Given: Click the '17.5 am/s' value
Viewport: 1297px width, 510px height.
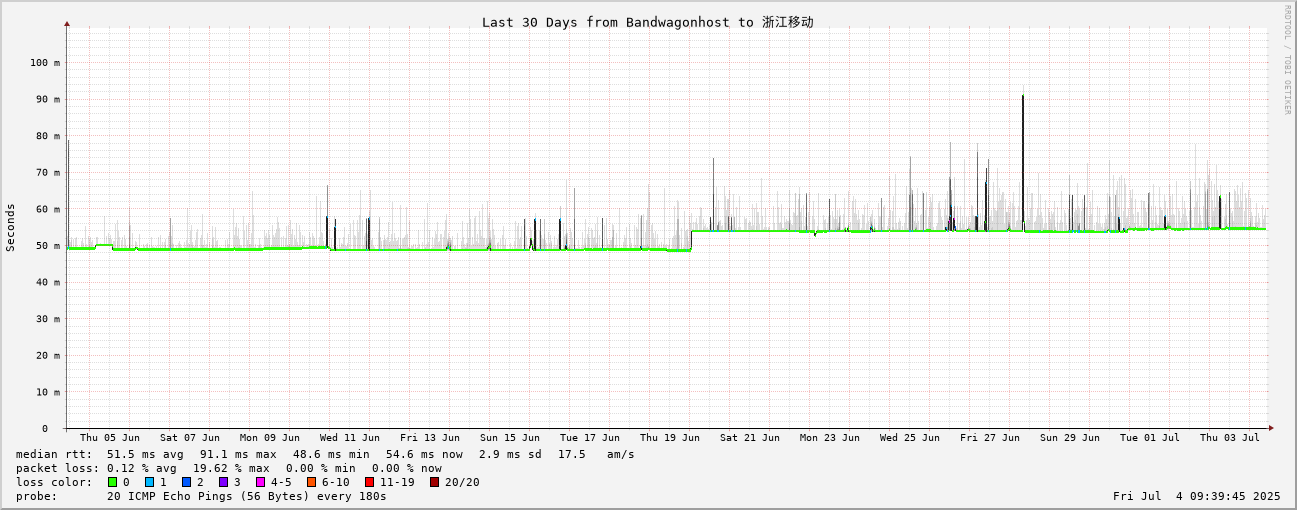Looking at the screenshot, I should [596, 454].
